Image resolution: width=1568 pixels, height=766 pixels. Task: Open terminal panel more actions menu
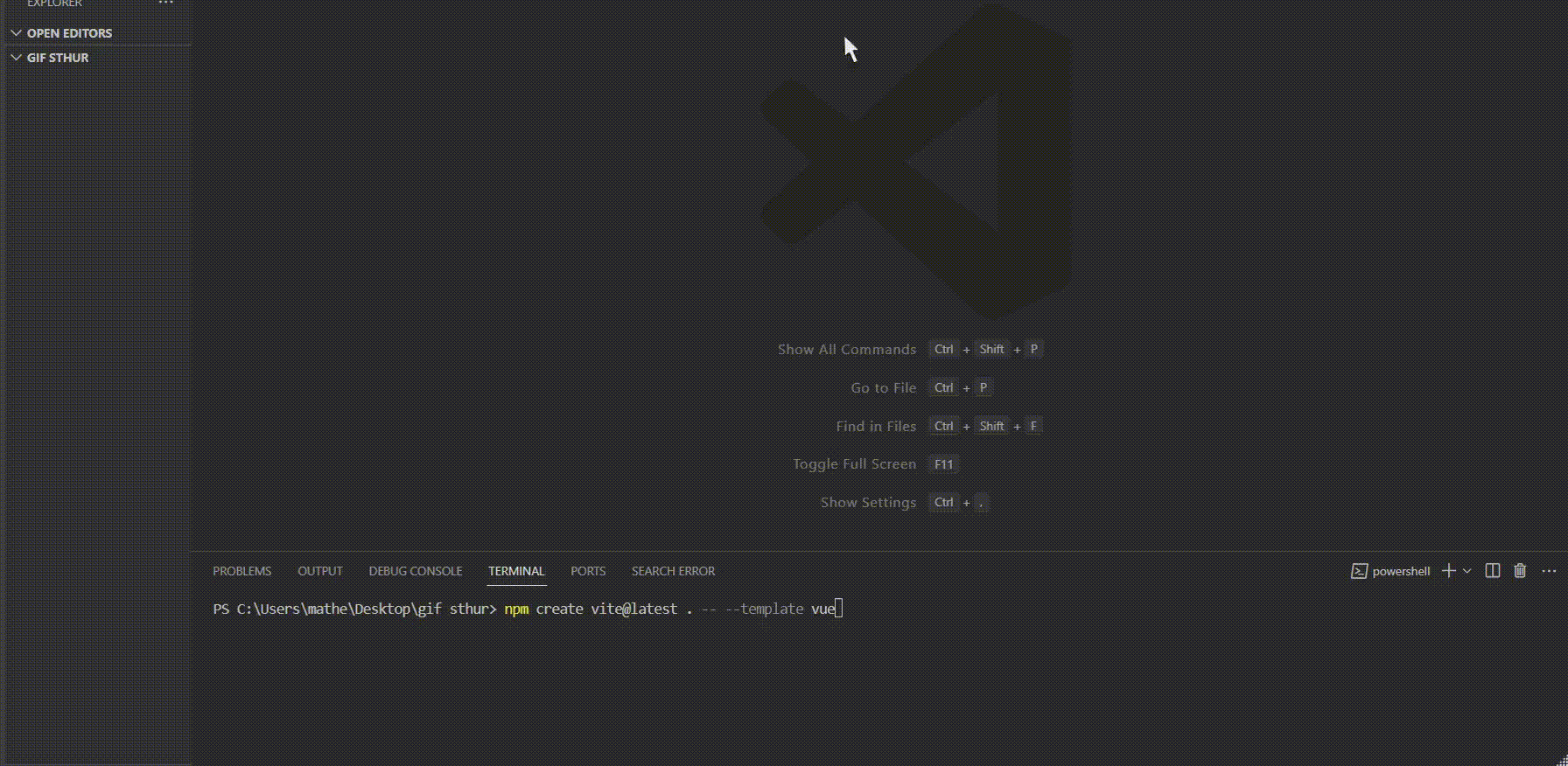coord(1549,571)
